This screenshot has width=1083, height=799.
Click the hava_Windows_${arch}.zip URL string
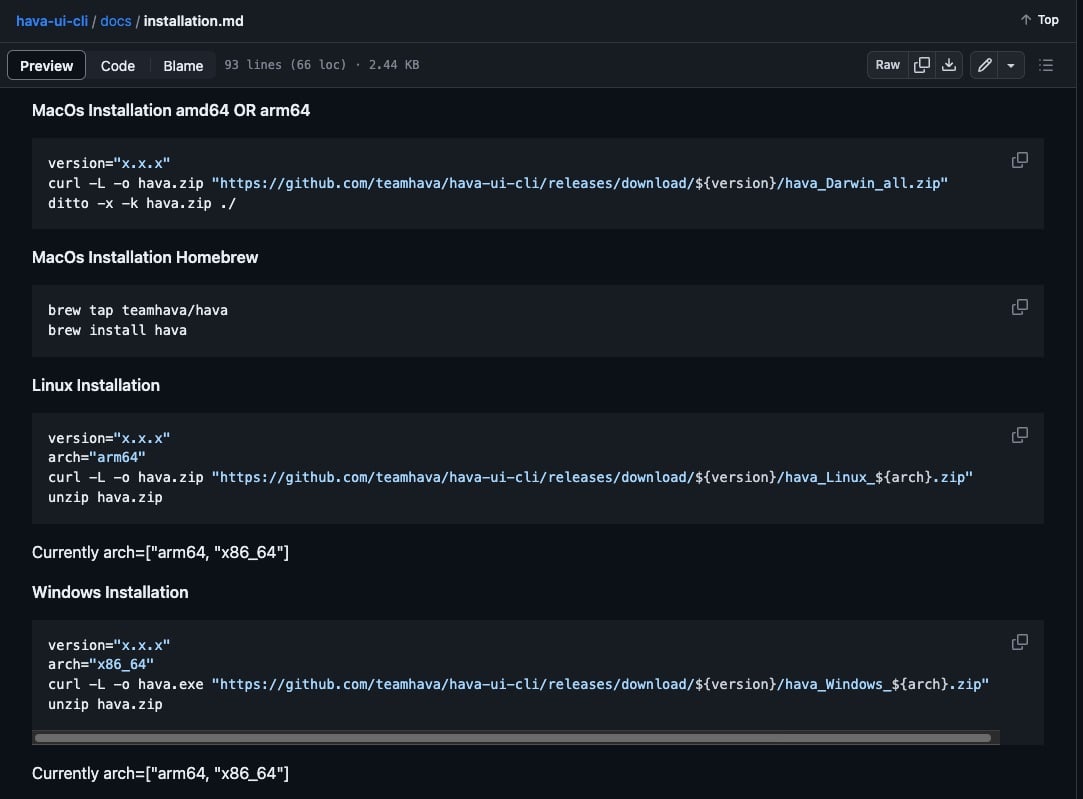pyautogui.click(x=600, y=684)
